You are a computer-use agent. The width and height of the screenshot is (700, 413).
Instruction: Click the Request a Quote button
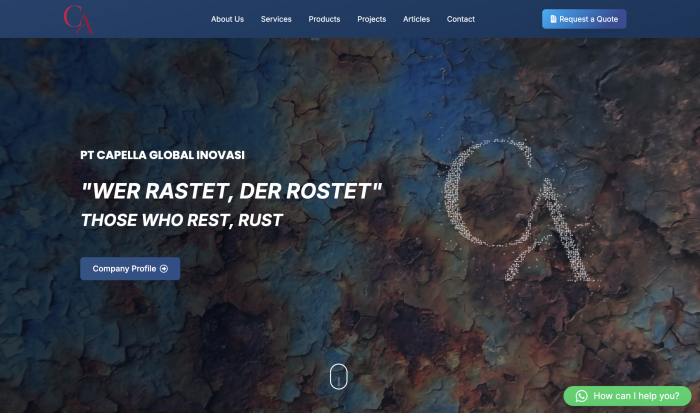click(584, 19)
